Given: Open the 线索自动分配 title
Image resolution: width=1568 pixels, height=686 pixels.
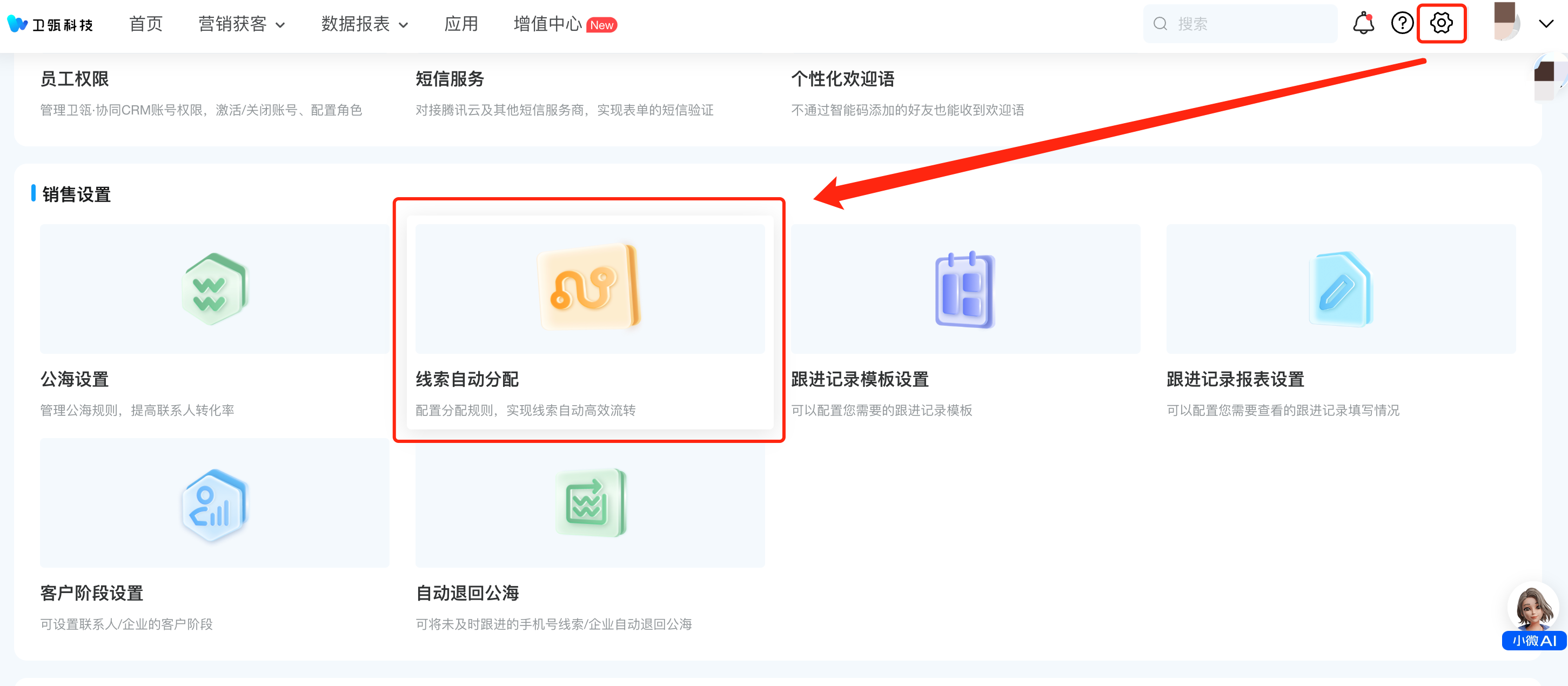Looking at the screenshot, I should [467, 379].
